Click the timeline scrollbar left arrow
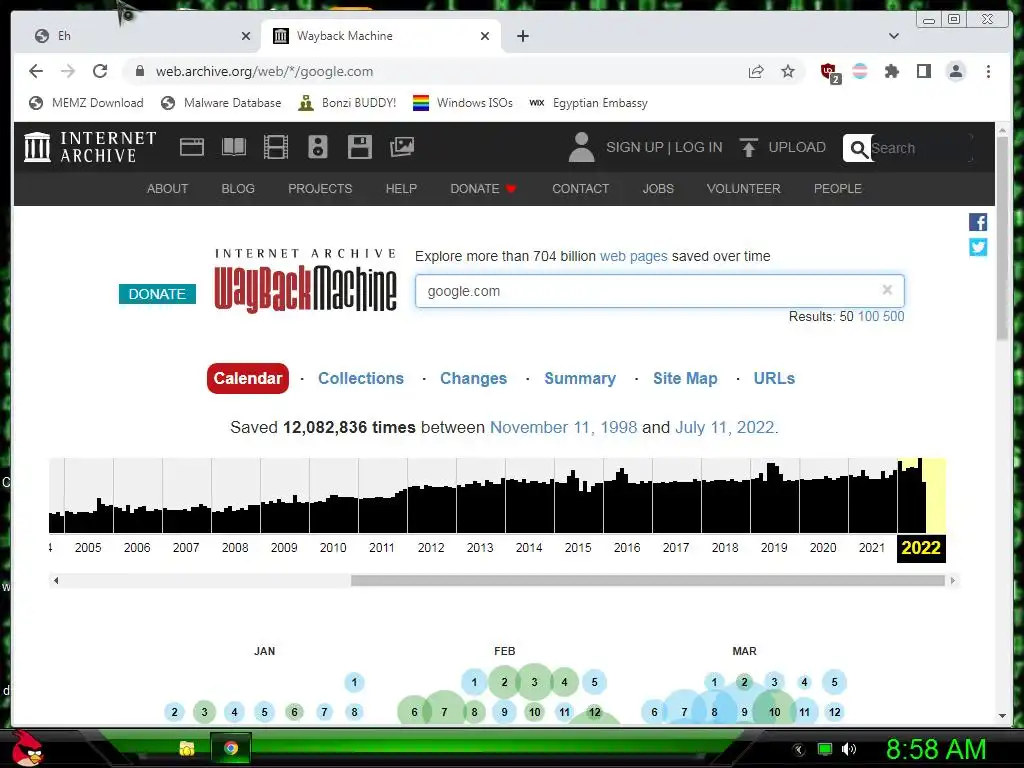Image resolution: width=1024 pixels, height=768 pixels. coord(56,580)
